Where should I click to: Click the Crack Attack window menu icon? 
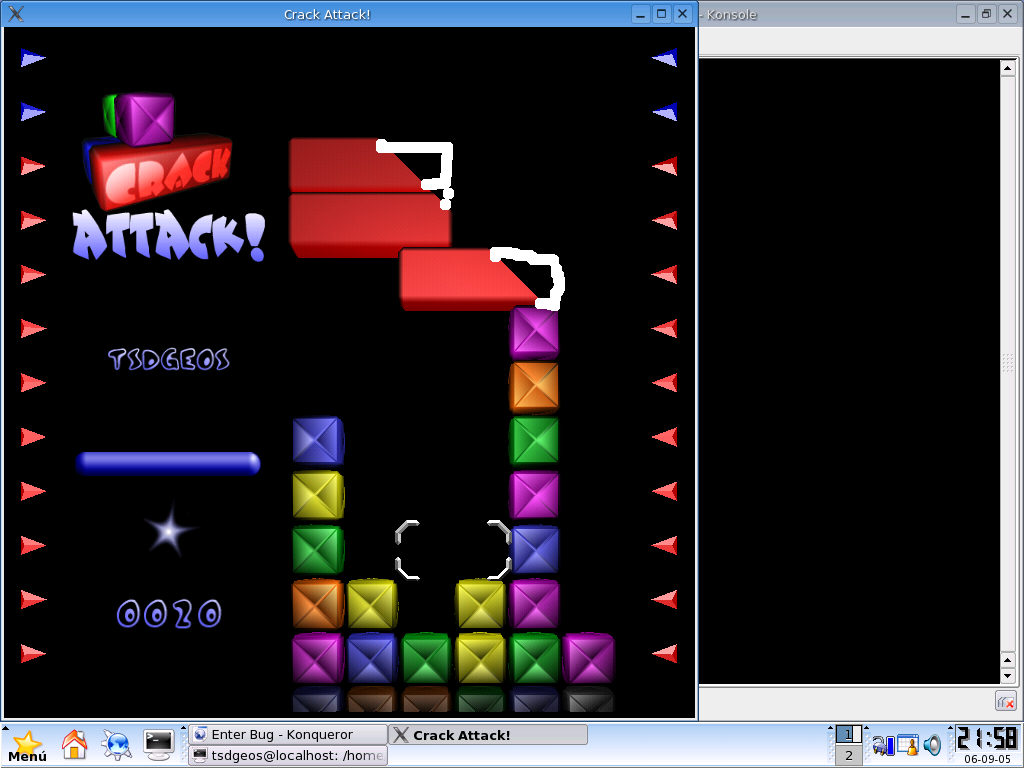16,14
